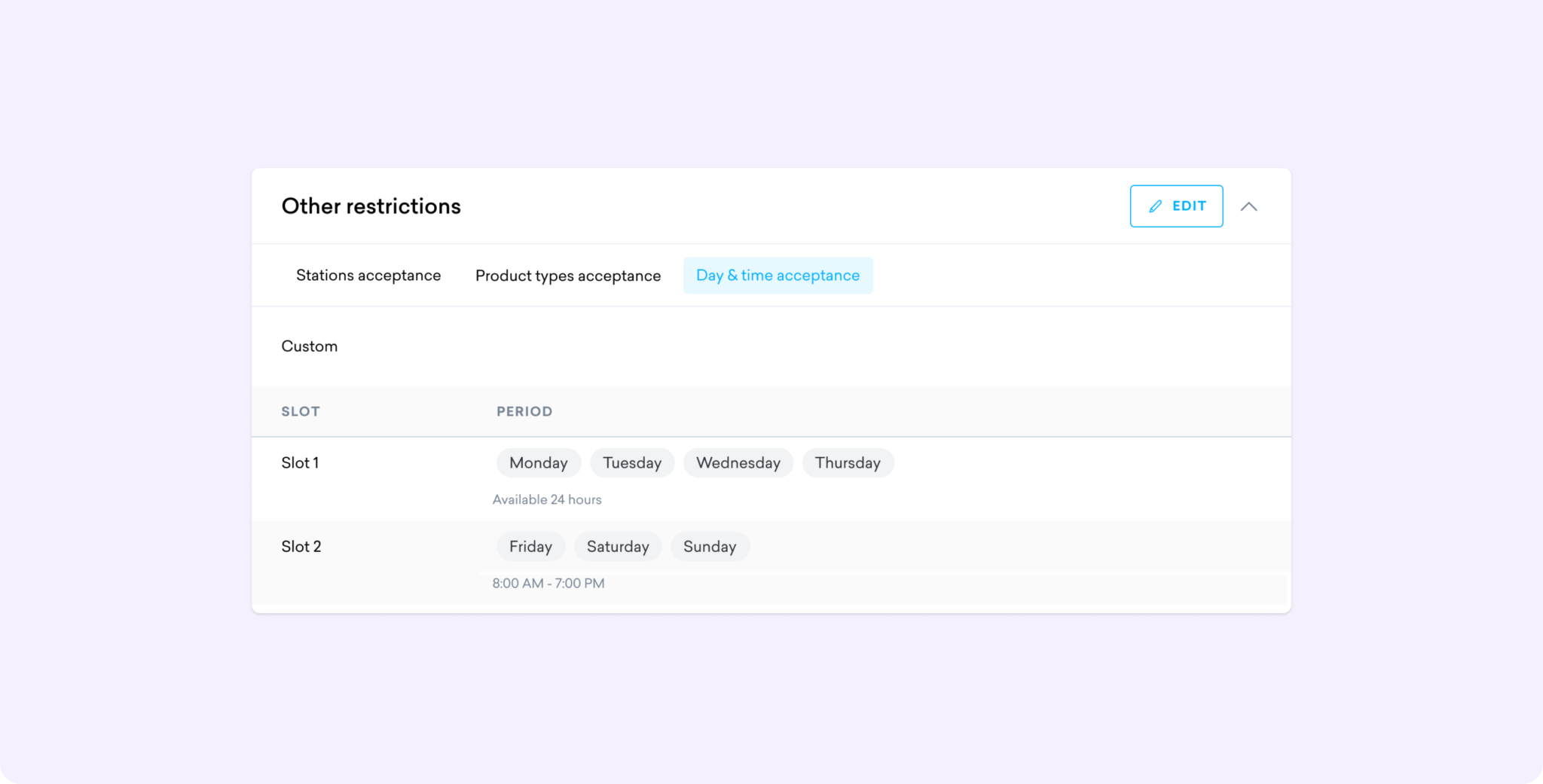Collapse the Other restrictions panel via the chevron
Viewport: 1543px width, 784px height.
(1250, 206)
